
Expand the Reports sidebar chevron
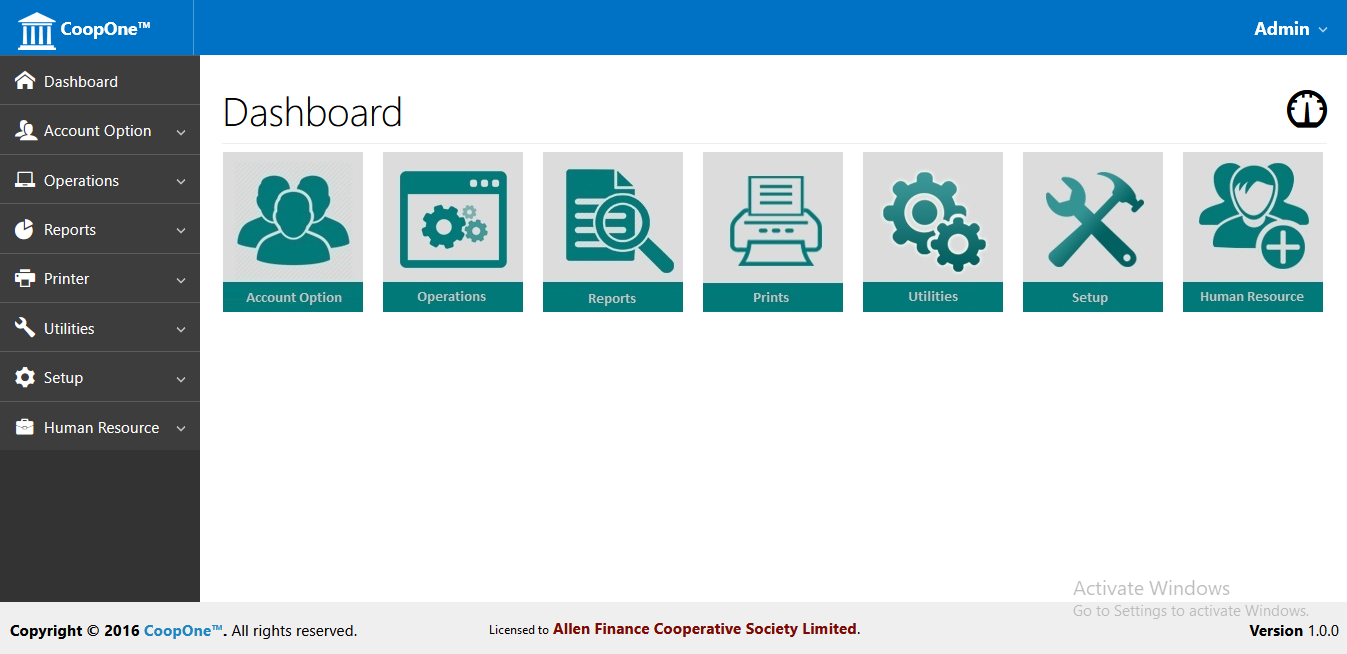[181, 231]
